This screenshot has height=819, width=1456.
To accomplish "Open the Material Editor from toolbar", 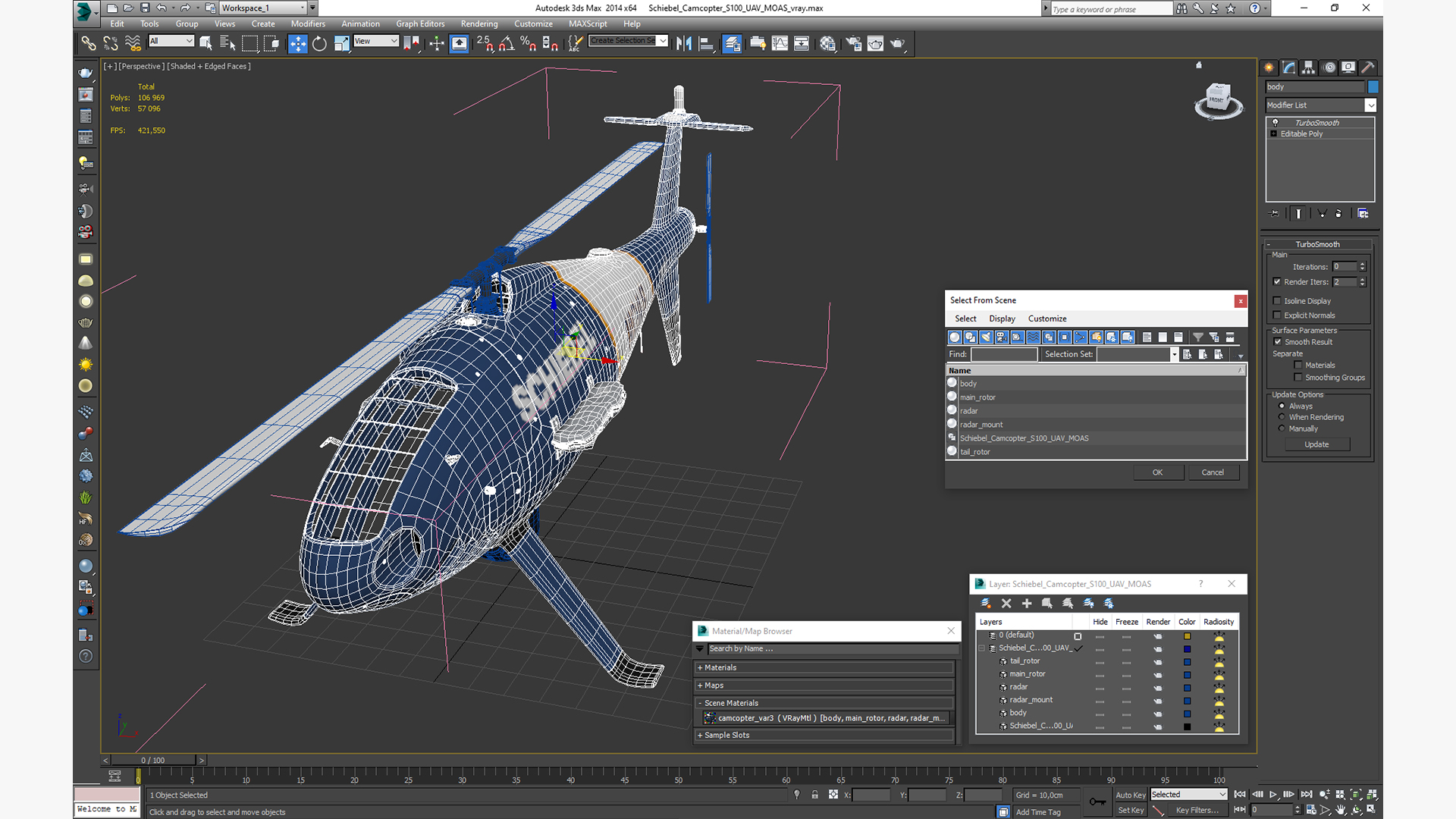I will [827, 44].
